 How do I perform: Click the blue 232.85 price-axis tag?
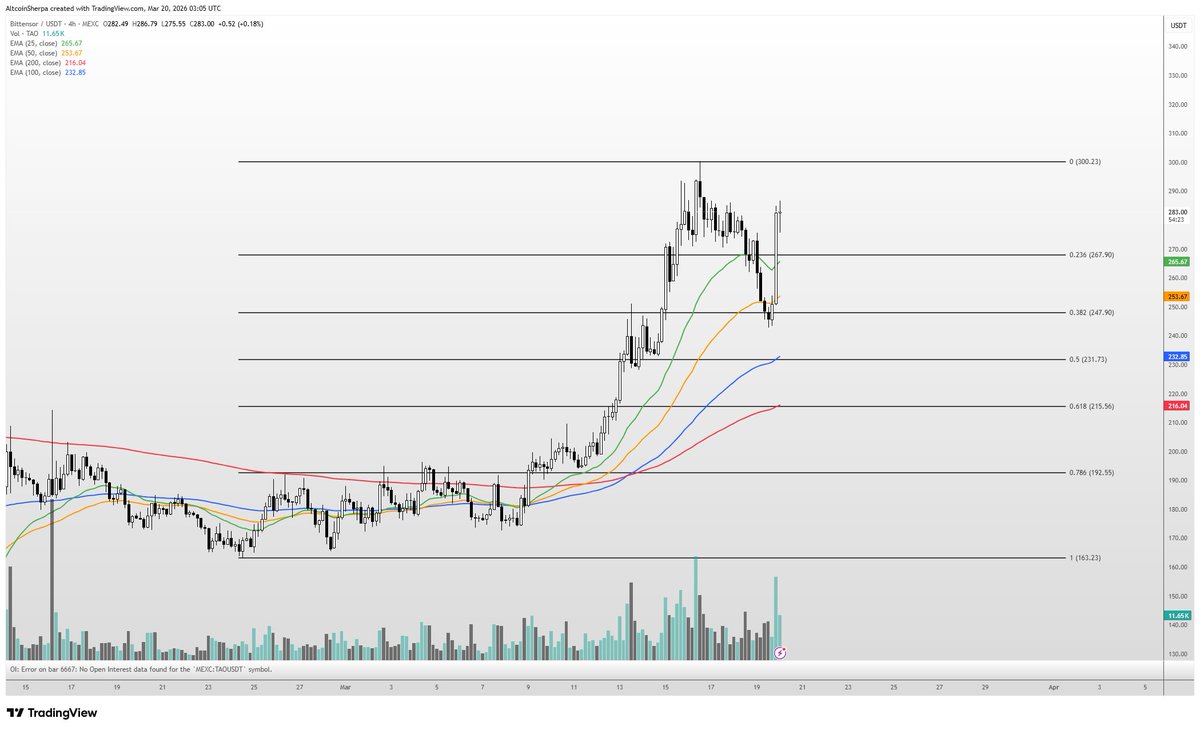(x=1177, y=357)
